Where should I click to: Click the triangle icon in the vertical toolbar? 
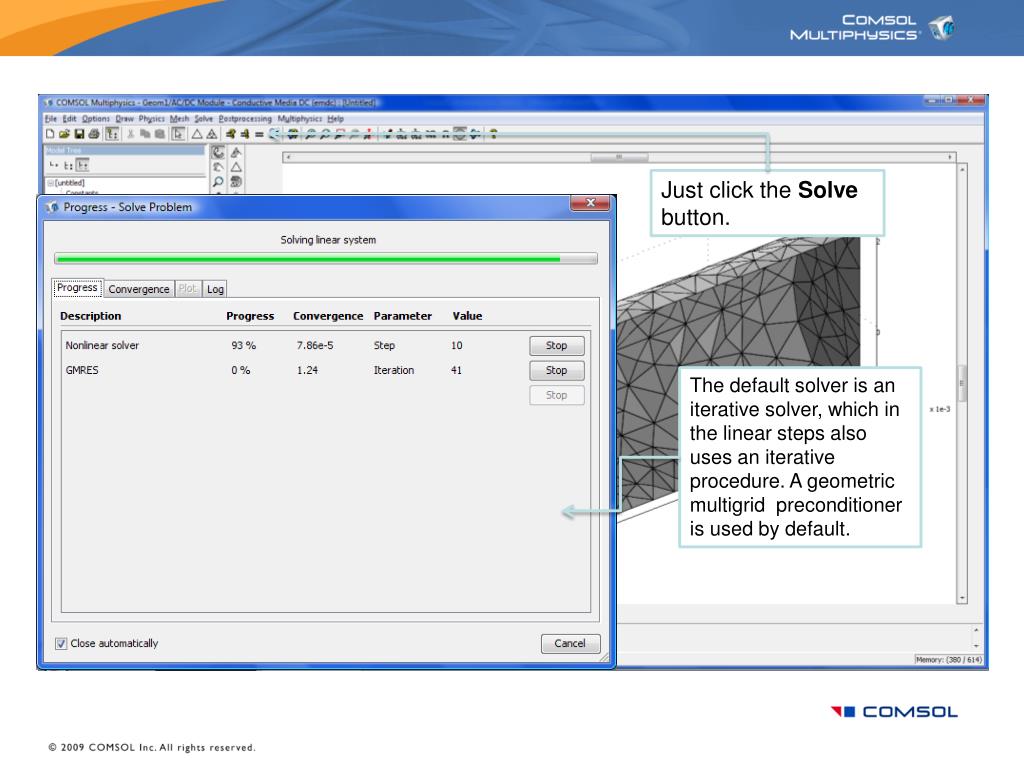point(236,167)
